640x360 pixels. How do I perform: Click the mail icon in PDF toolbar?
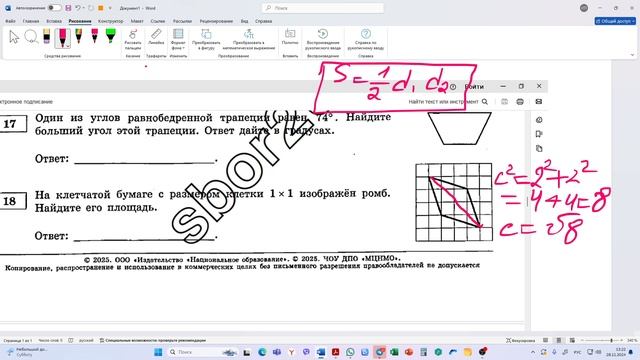pyautogui.click(x=539, y=102)
